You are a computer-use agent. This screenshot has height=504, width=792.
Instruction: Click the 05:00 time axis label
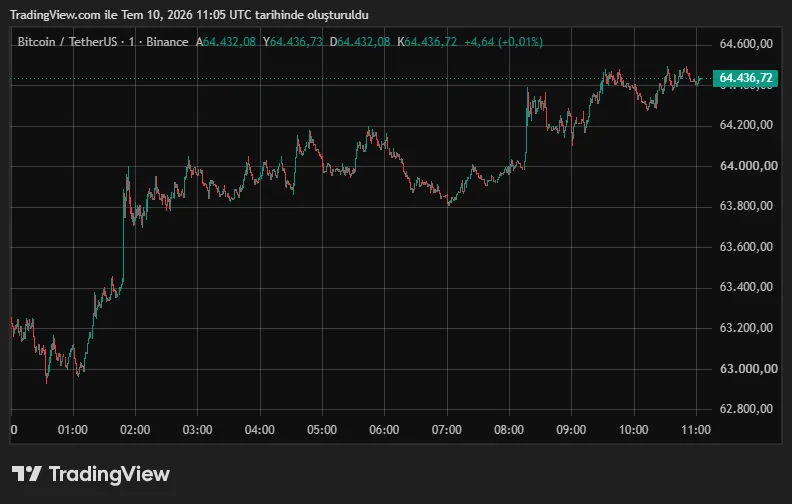(322, 430)
